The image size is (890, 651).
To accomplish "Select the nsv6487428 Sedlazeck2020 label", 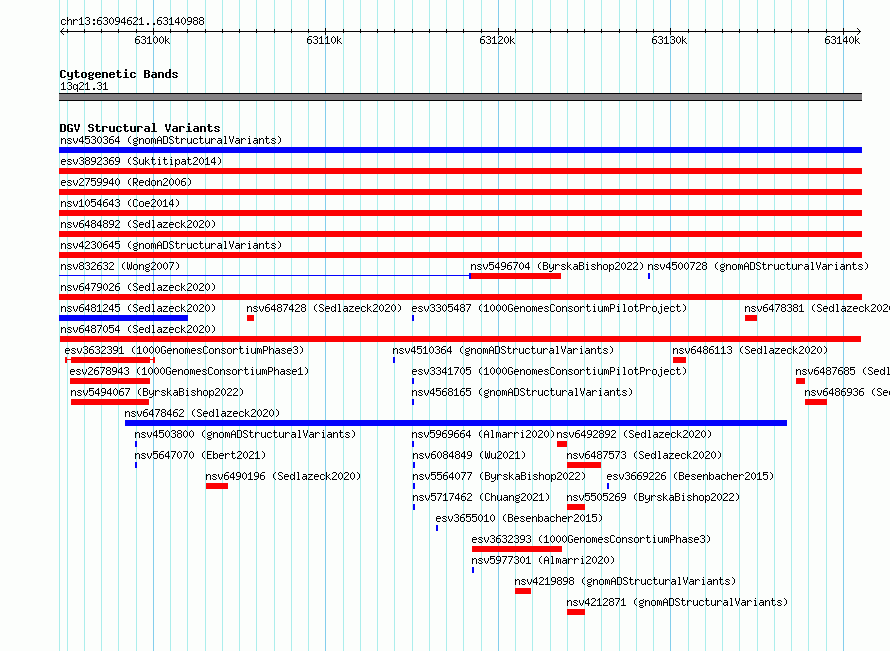I will [324, 308].
